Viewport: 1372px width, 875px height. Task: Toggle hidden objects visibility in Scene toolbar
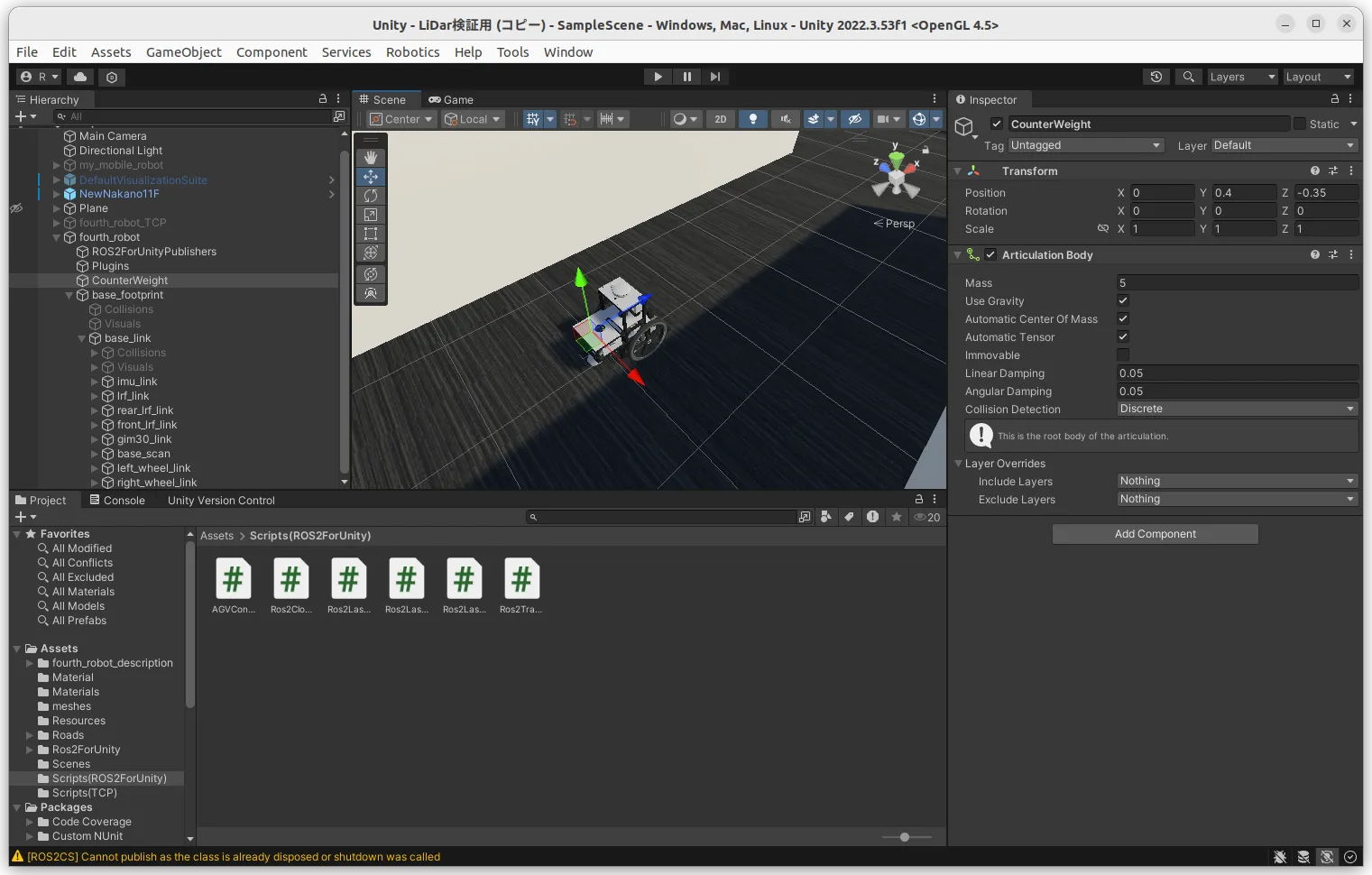855,119
